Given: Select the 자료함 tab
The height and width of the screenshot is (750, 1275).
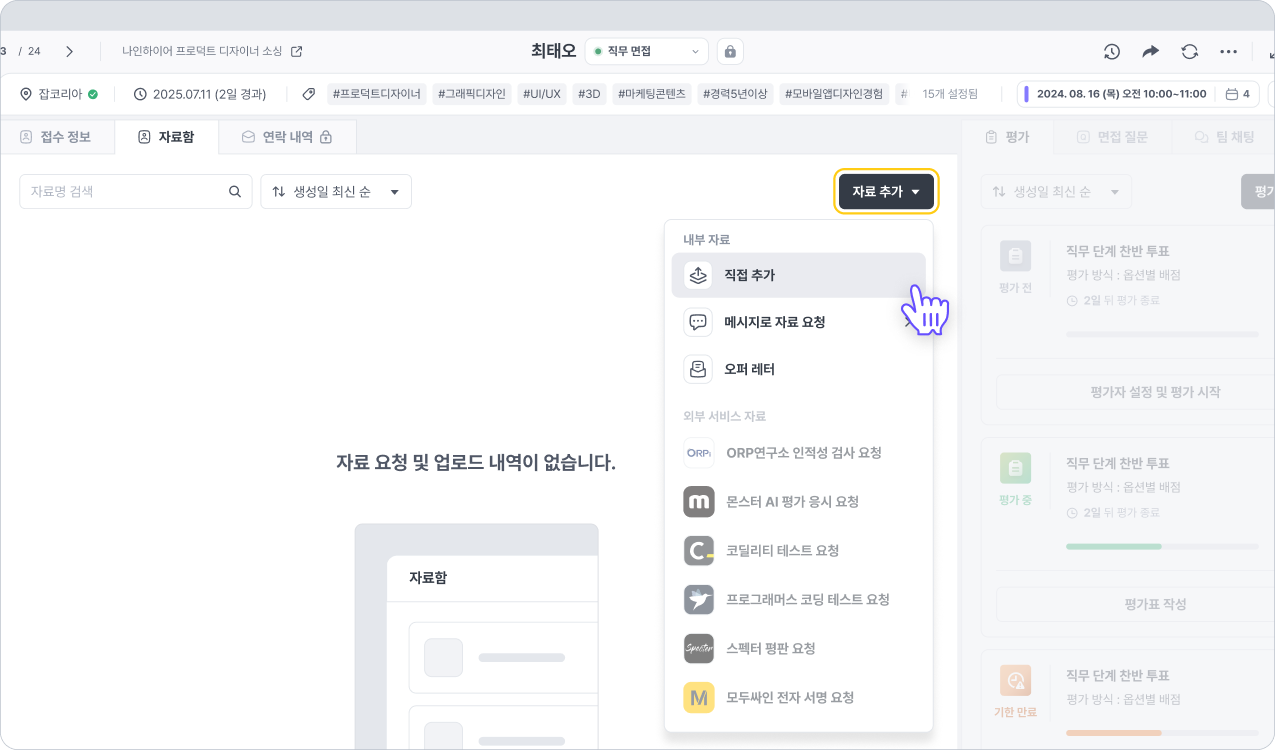Looking at the screenshot, I should tap(166, 137).
